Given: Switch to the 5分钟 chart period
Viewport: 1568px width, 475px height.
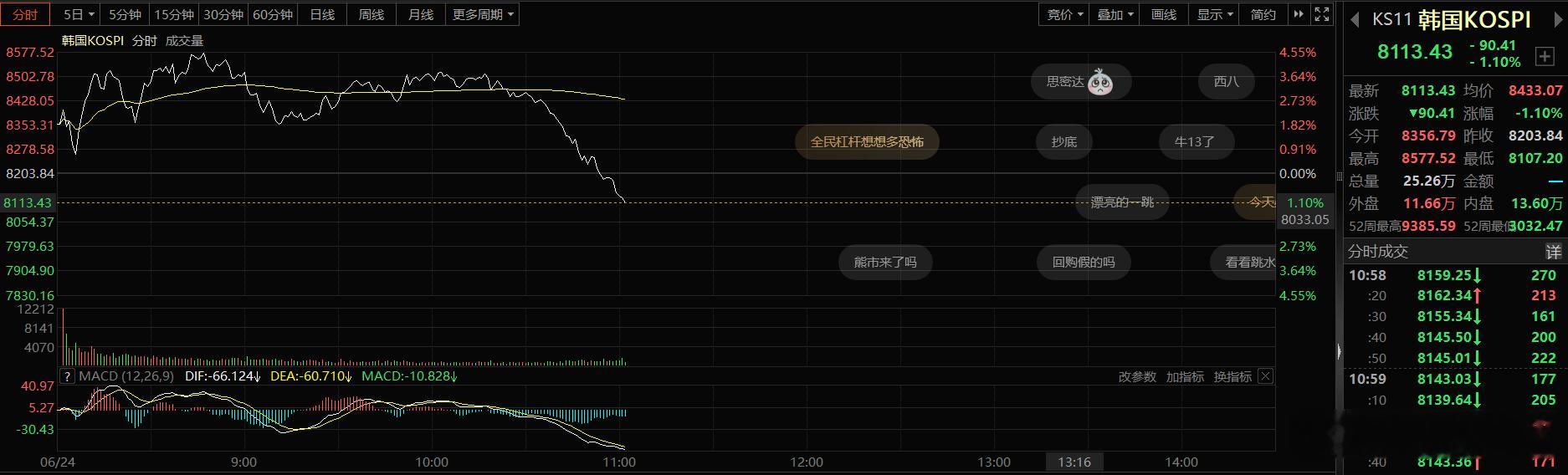Looking at the screenshot, I should [x=125, y=14].
